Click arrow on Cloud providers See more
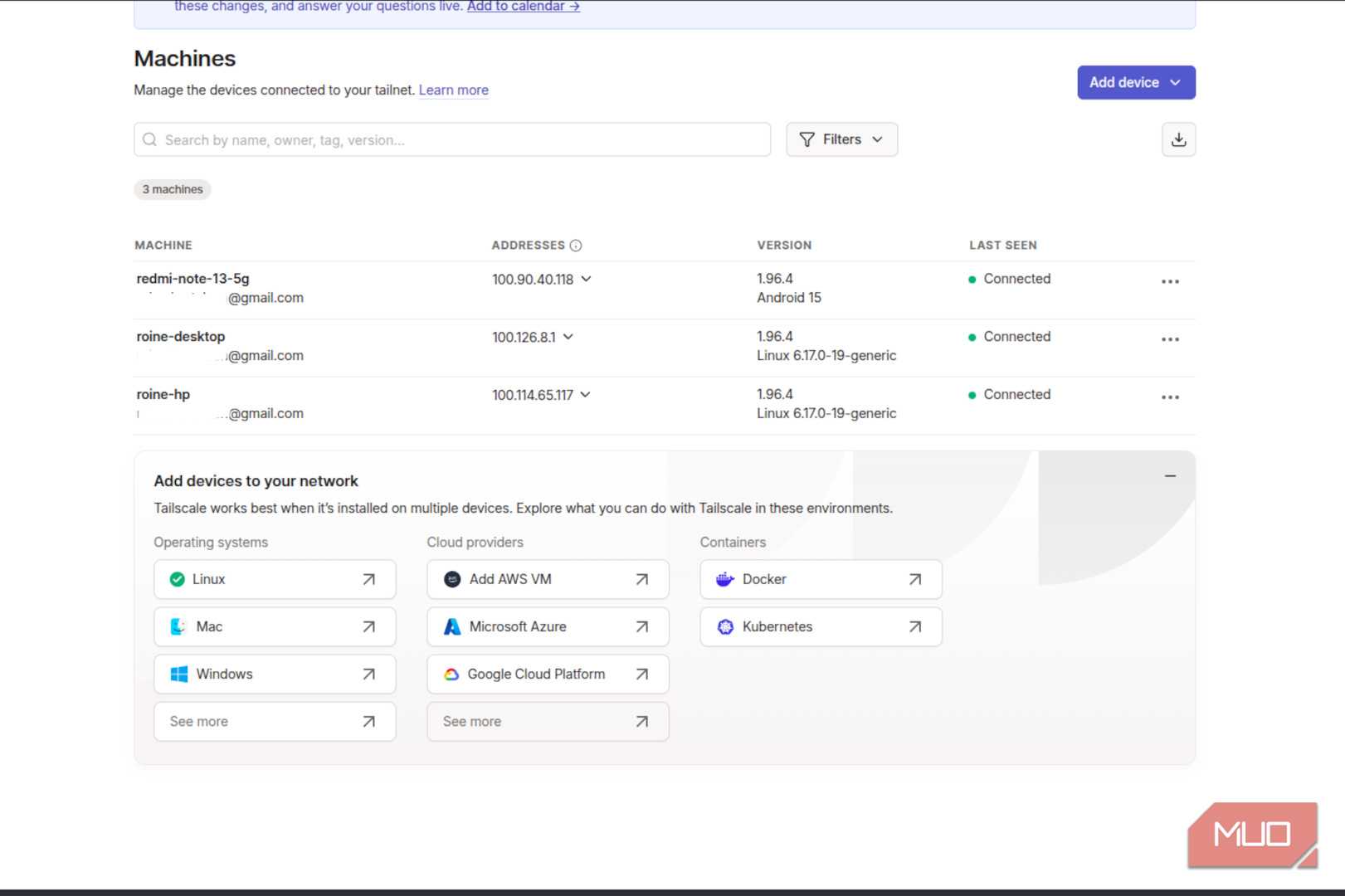 642,722
